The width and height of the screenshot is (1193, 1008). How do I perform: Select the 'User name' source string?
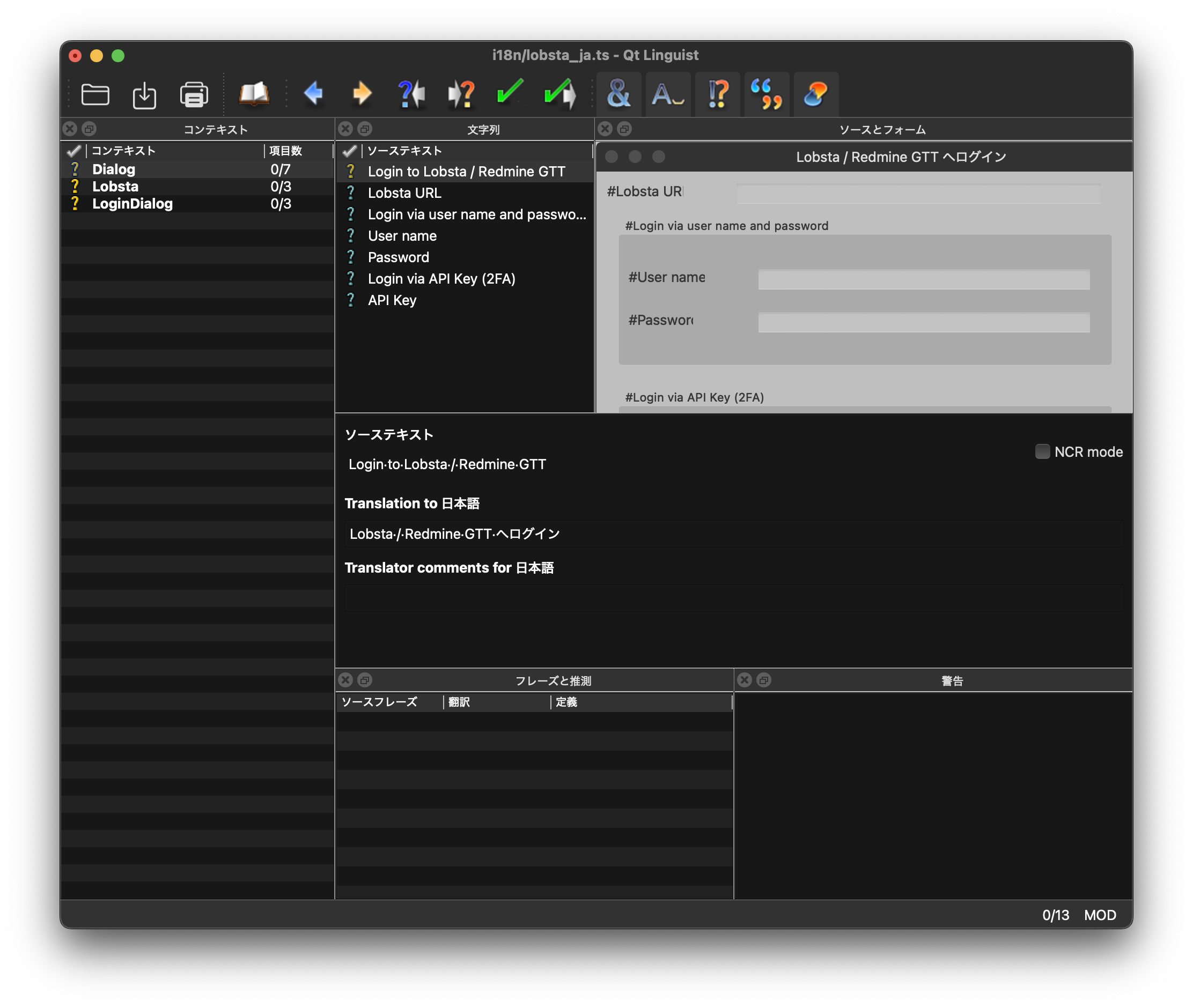(x=465, y=236)
